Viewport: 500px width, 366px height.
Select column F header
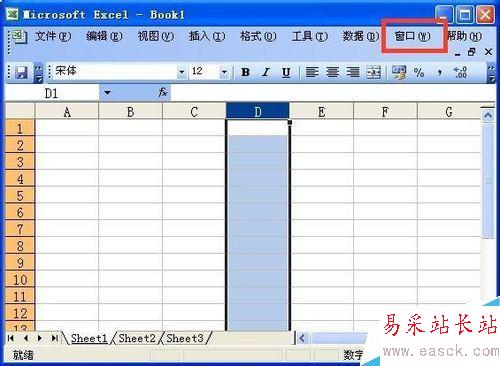click(x=385, y=111)
